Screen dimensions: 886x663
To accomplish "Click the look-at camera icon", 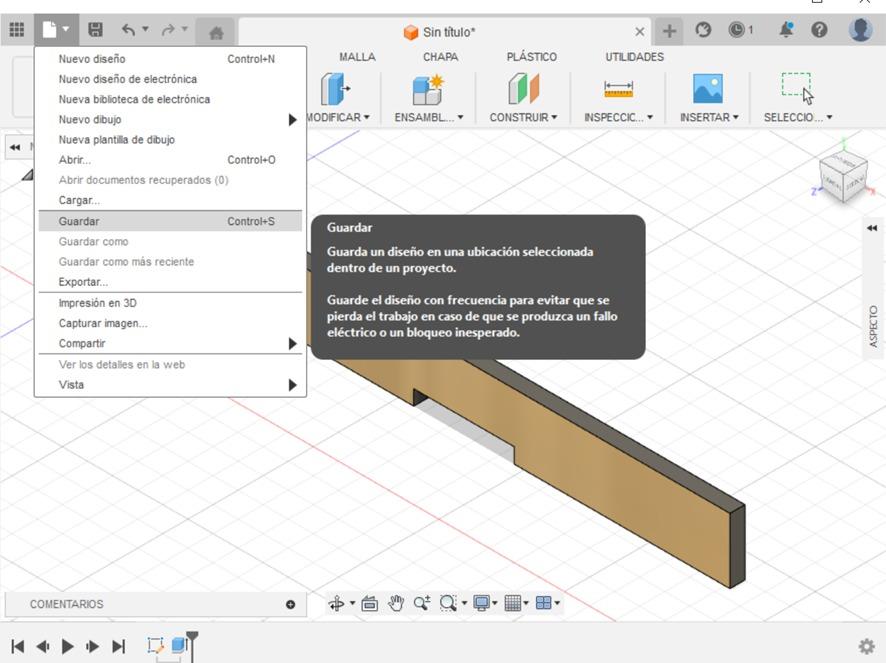I will 370,603.
